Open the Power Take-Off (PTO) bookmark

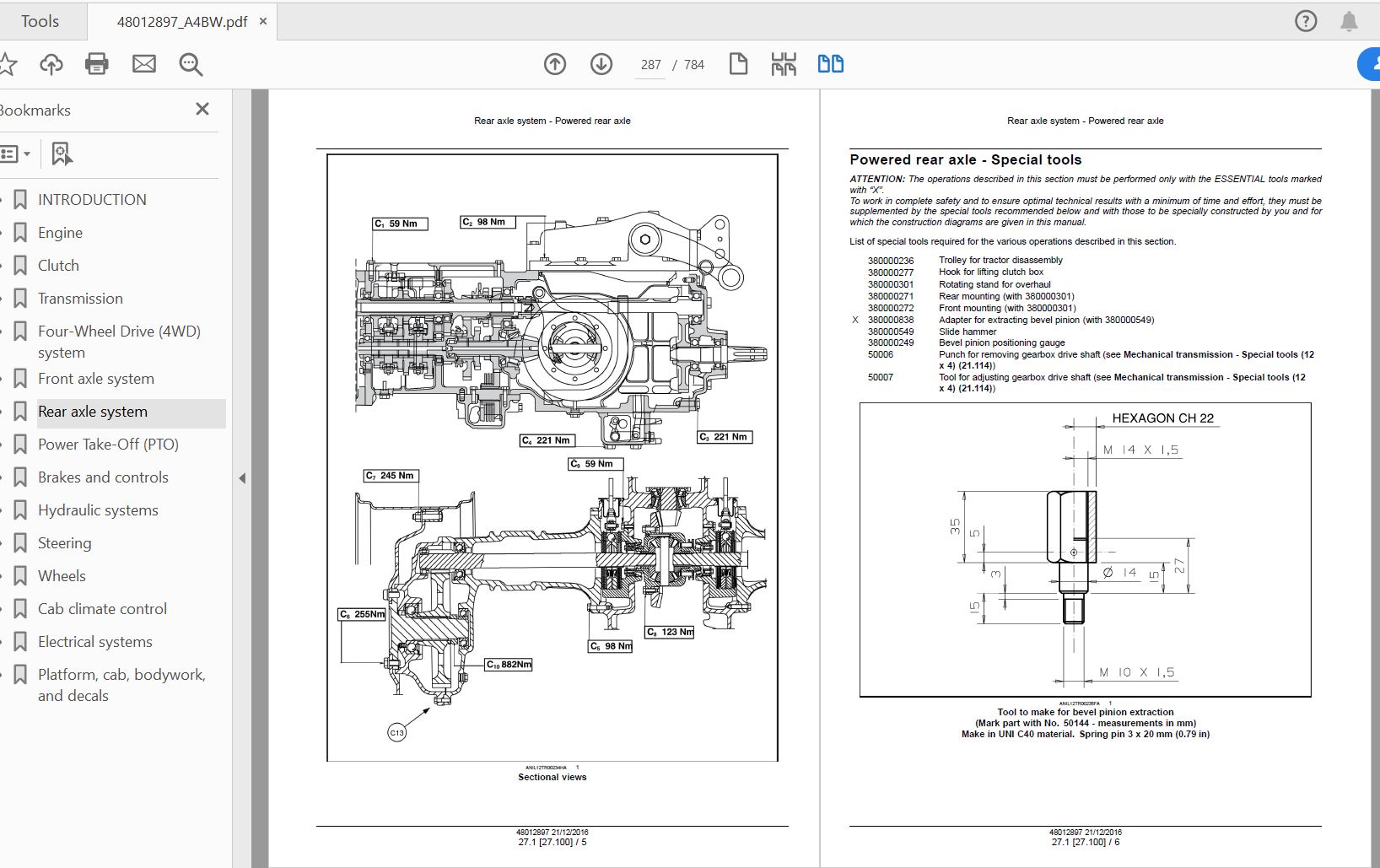108,445
